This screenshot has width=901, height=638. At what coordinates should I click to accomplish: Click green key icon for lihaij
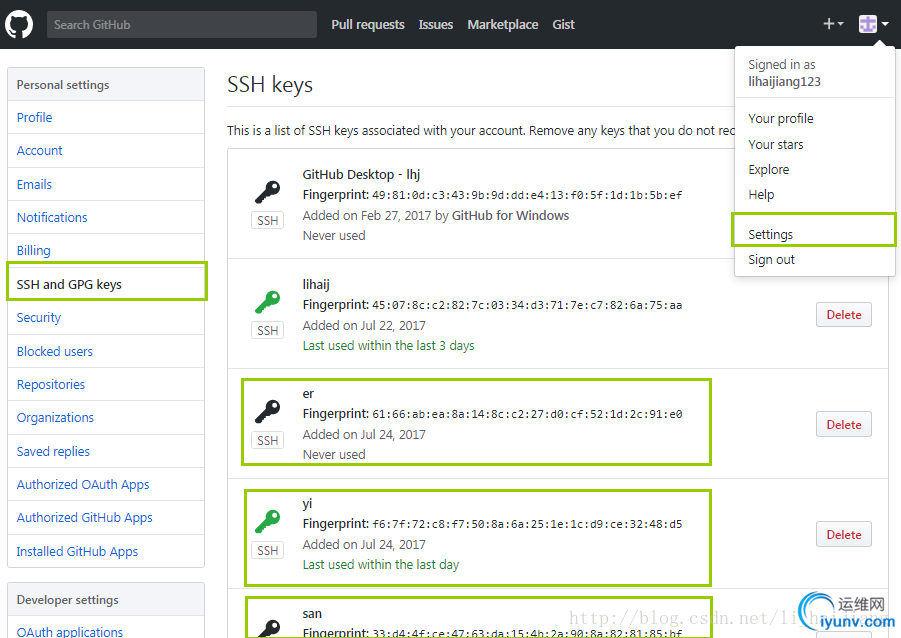pos(267,302)
